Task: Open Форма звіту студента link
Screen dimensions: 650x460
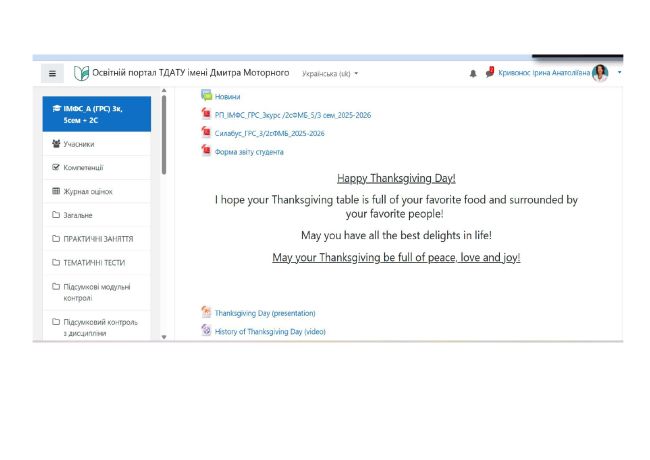Action: pyautogui.click(x=249, y=152)
